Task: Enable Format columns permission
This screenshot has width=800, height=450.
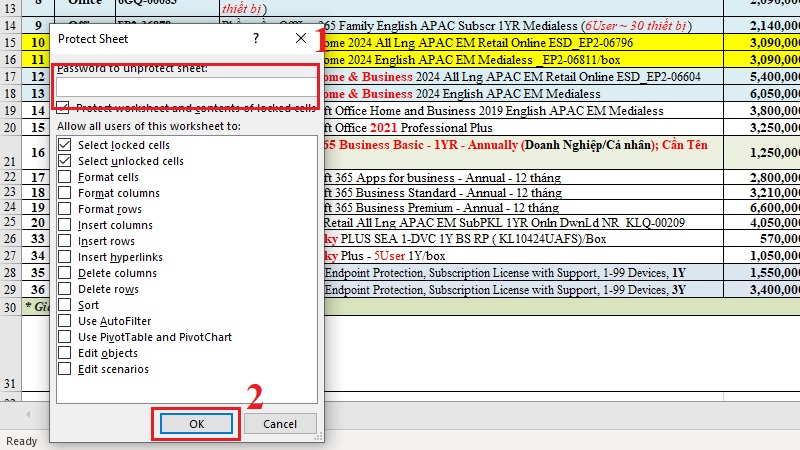Action: tap(64, 193)
